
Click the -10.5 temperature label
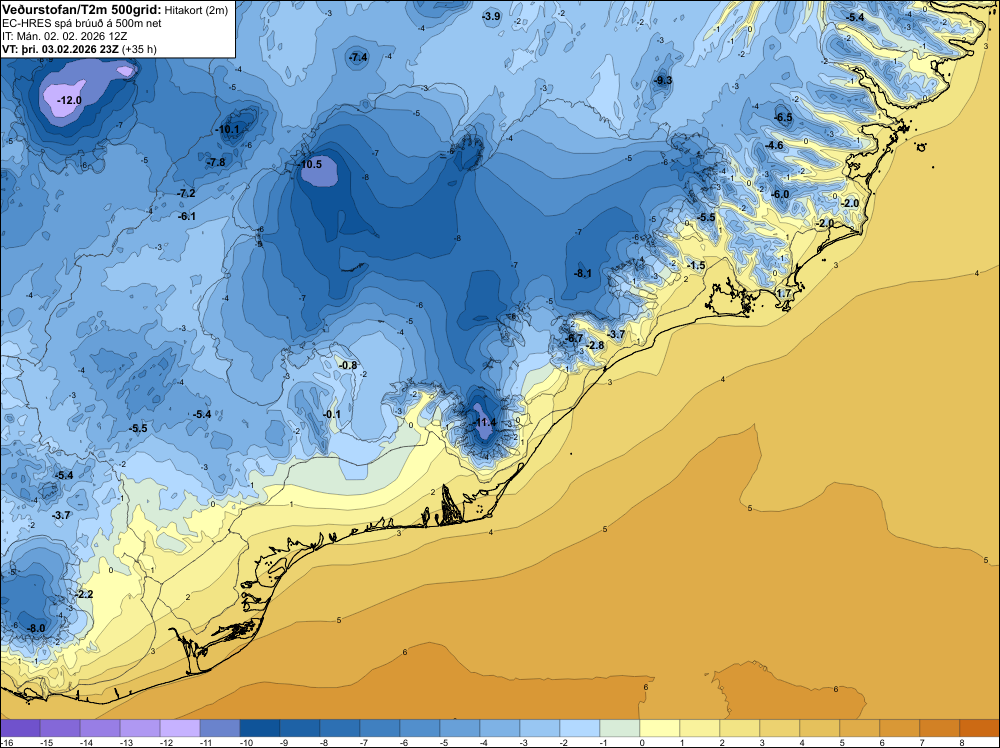[x=309, y=164]
